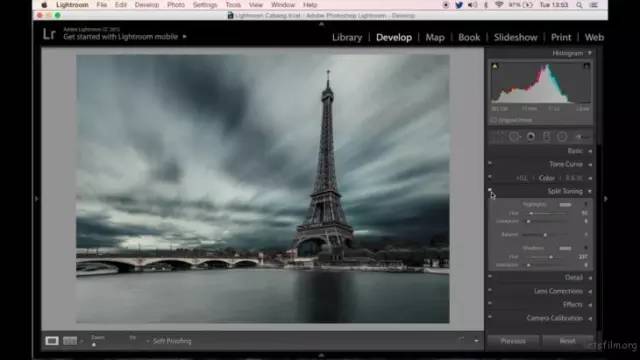Turn off Split Toning panel switch

490,190
